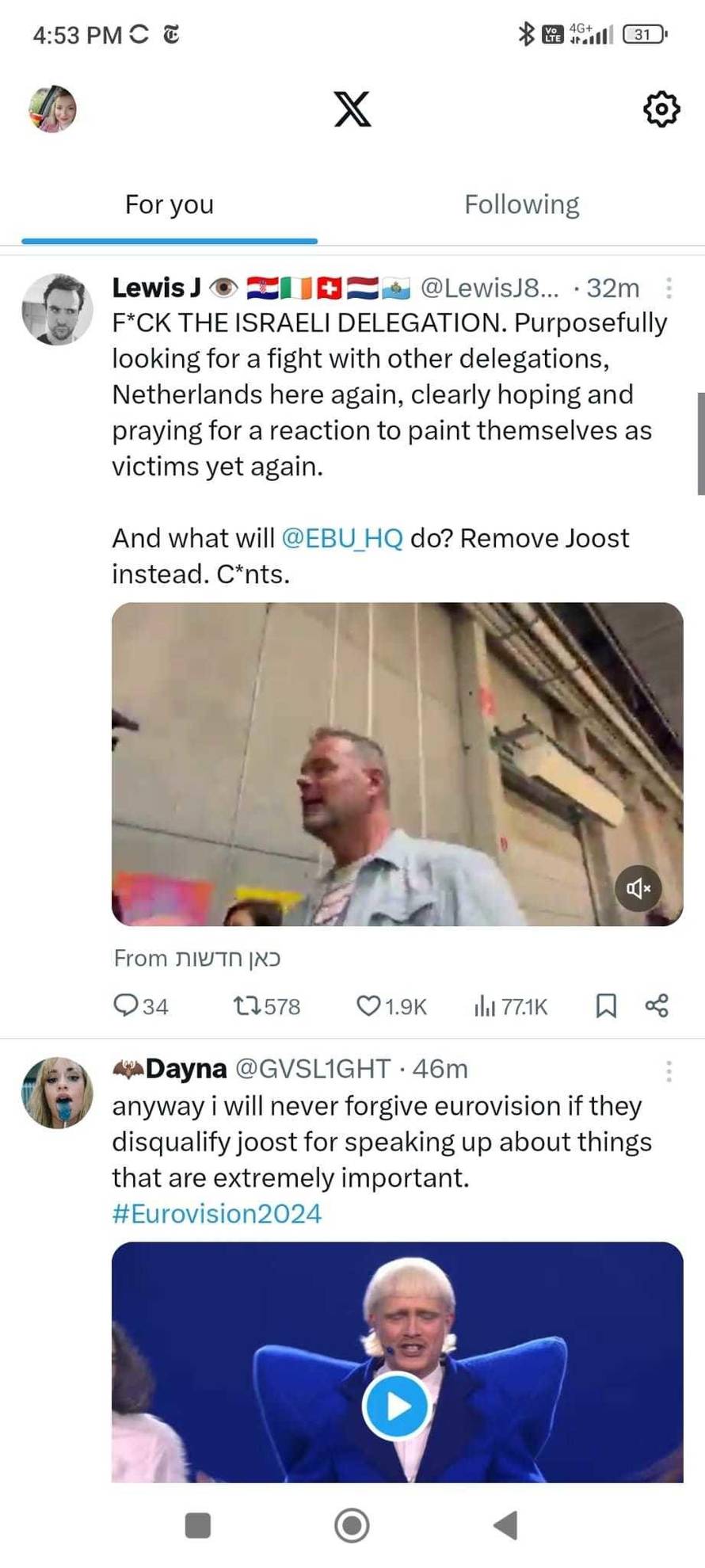Like Lewis J's post

(368, 1005)
